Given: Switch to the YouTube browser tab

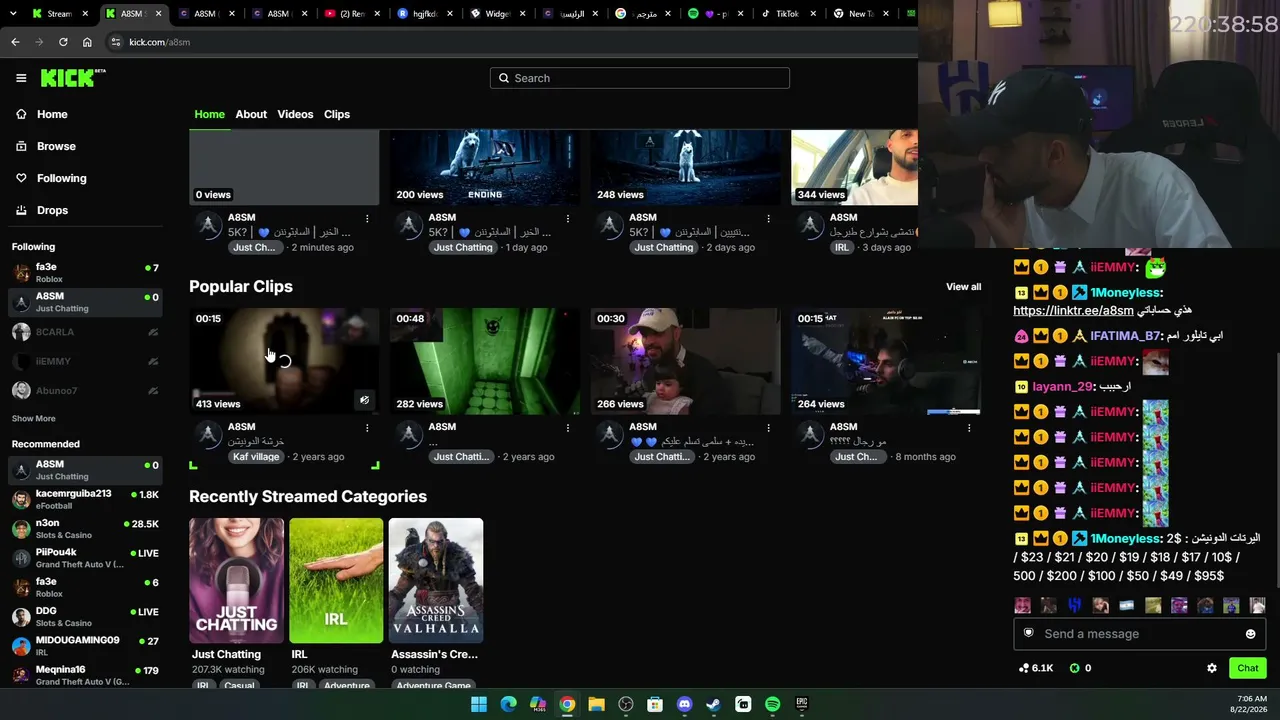Looking at the screenshot, I should tap(350, 14).
